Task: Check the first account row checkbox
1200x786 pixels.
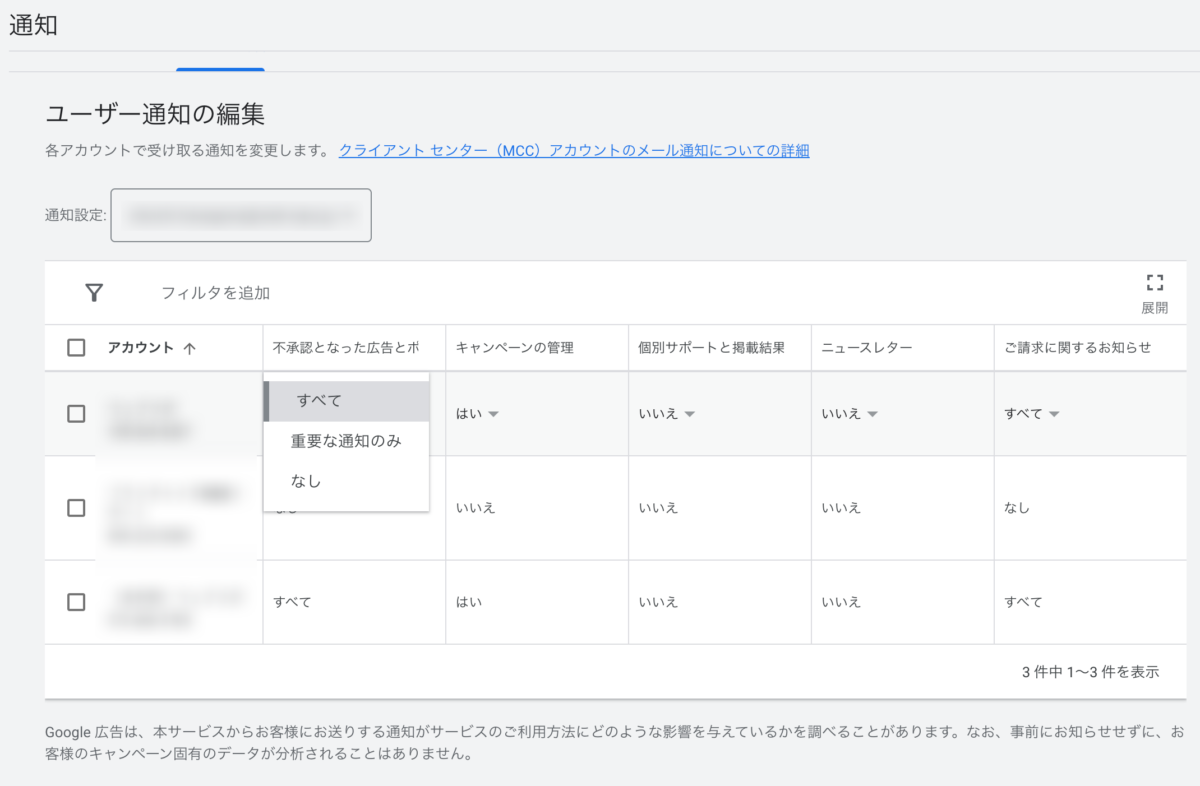Action: coord(76,414)
